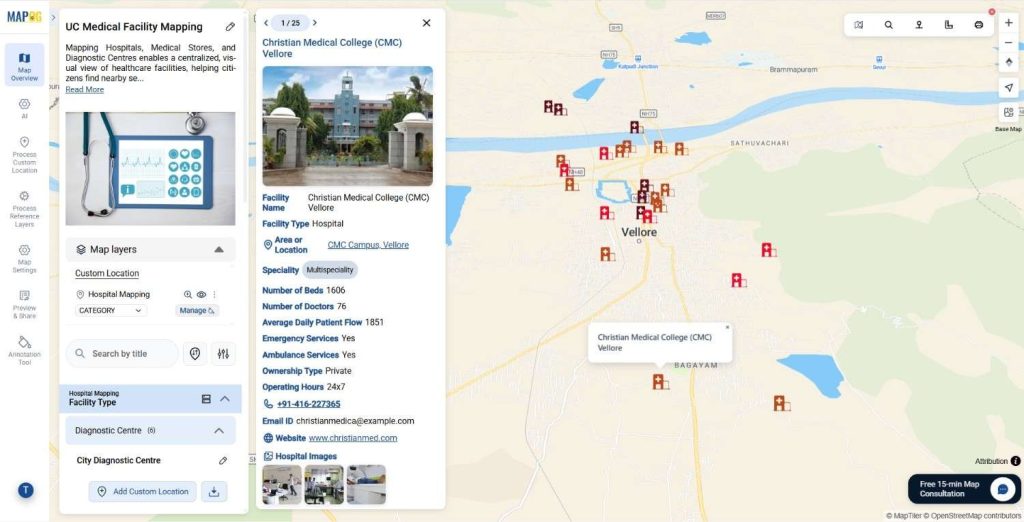Open first Hospital Images thumbnail

pos(282,484)
